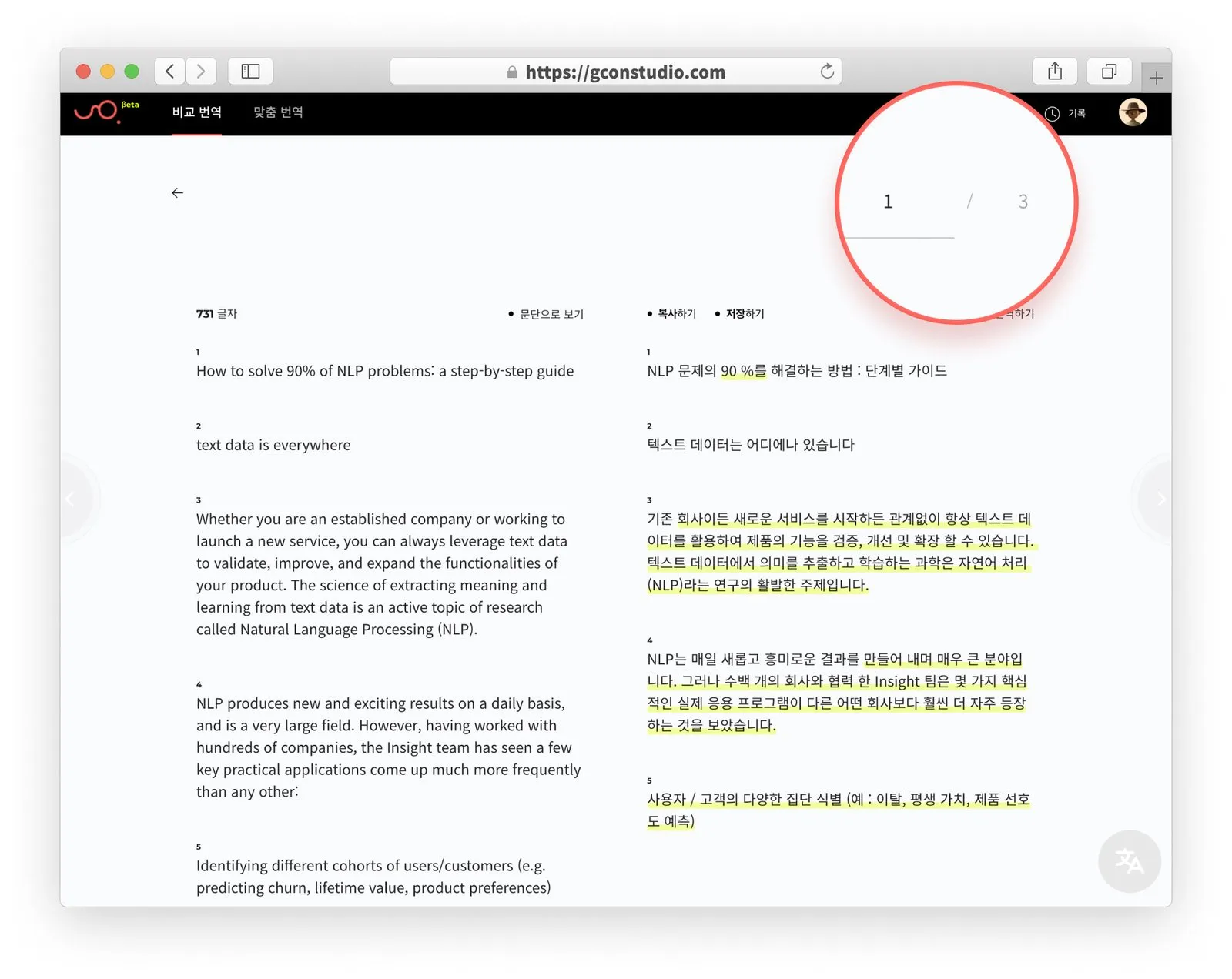1232x979 pixels.
Task: Select source line 'How to solve 90% of NLP problems'
Action: [x=385, y=371]
